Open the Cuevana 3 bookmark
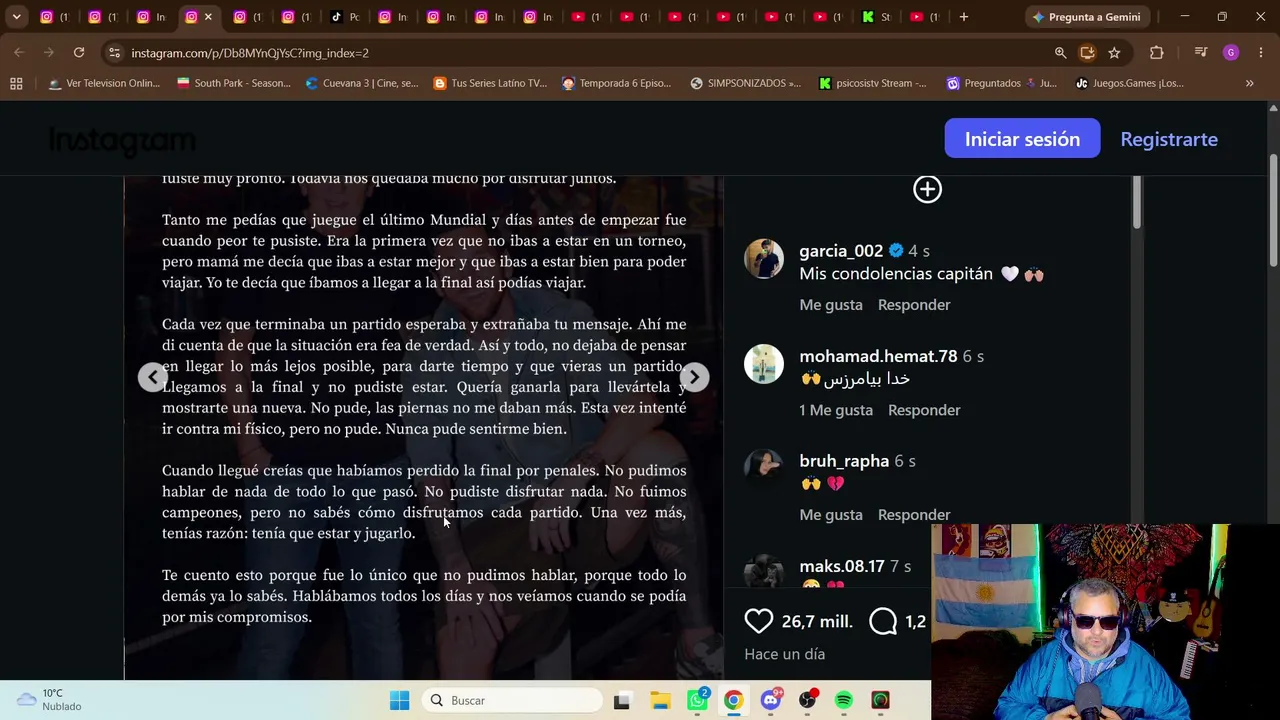This screenshot has height=720, width=1280. 362,83
